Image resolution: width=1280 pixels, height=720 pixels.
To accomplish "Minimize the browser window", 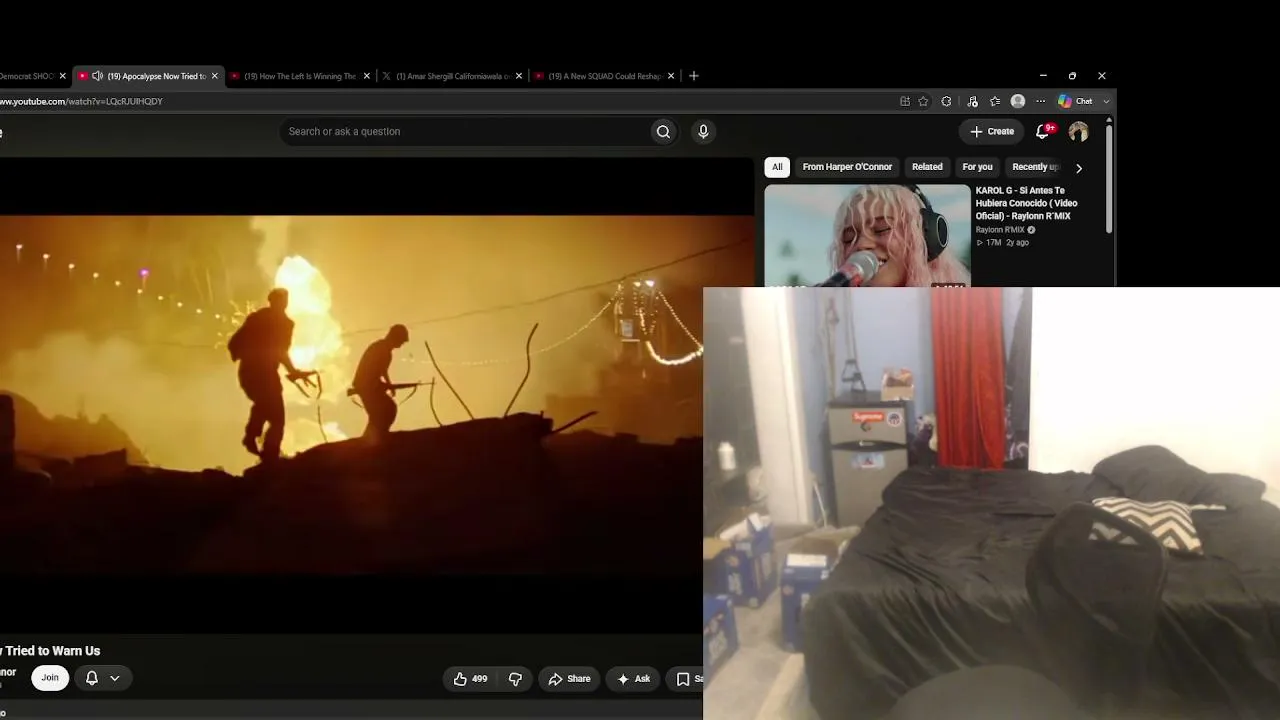I will click(x=1043, y=76).
